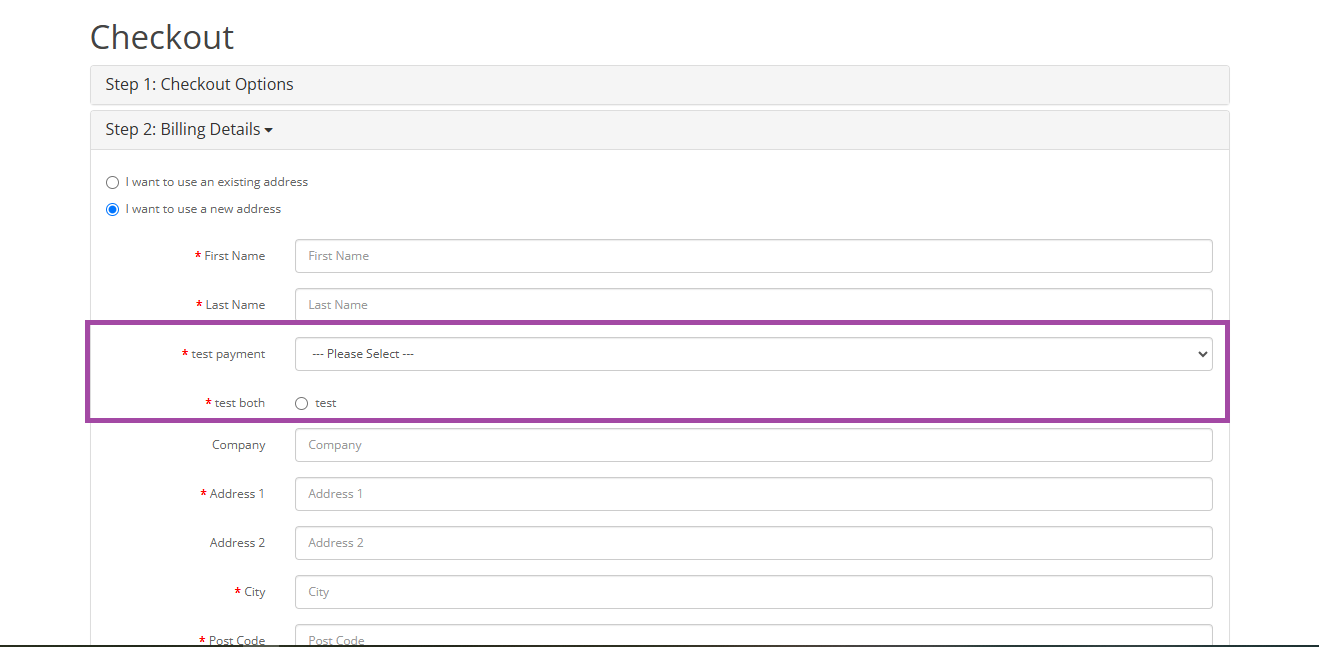Click into the First Name field
The width and height of the screenshot is (1319, 647).
[x=753, y=256]
